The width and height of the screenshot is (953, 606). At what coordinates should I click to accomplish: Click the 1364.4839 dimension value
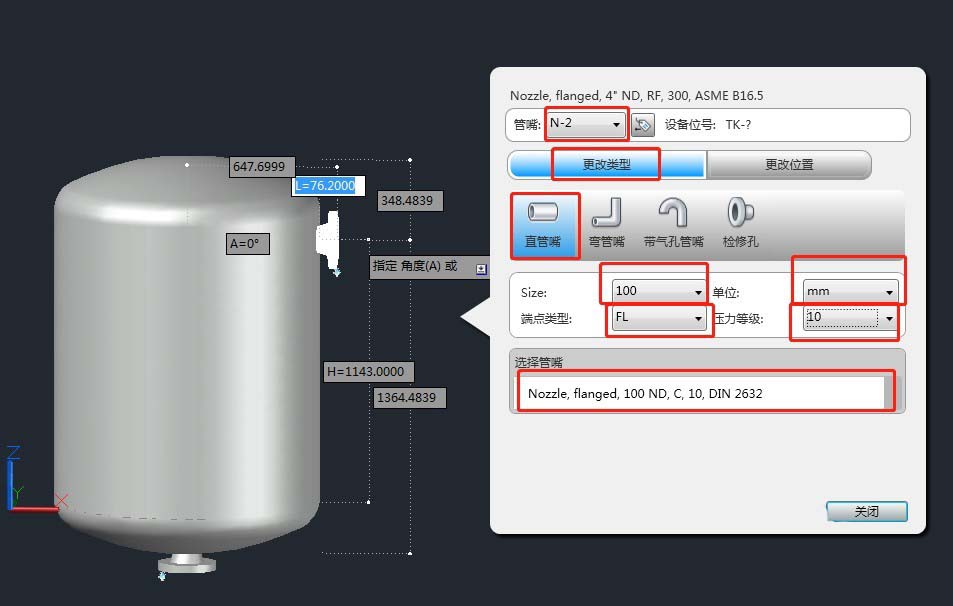coord(409,398)
